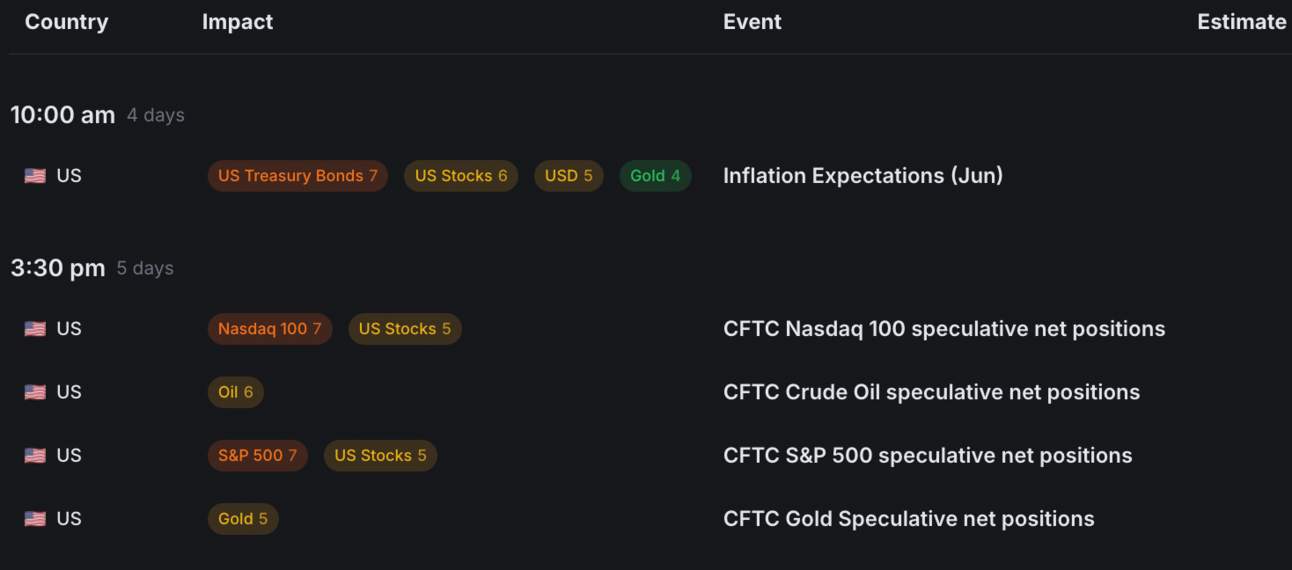Click the US flag in the Crude Oil row
Screen dimensions: 1292x570
tap(35, 392)
